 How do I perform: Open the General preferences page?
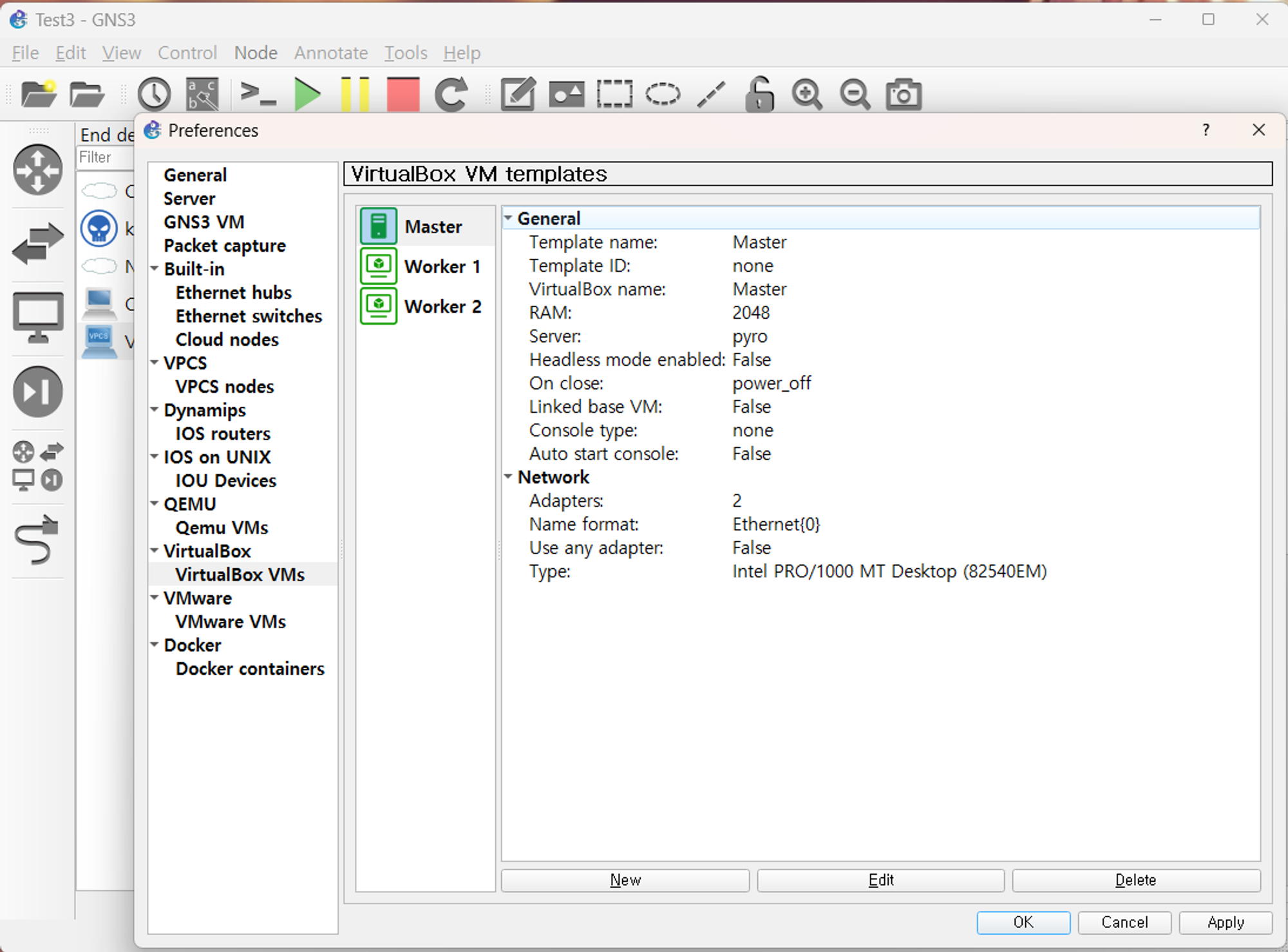pos(195,175)
